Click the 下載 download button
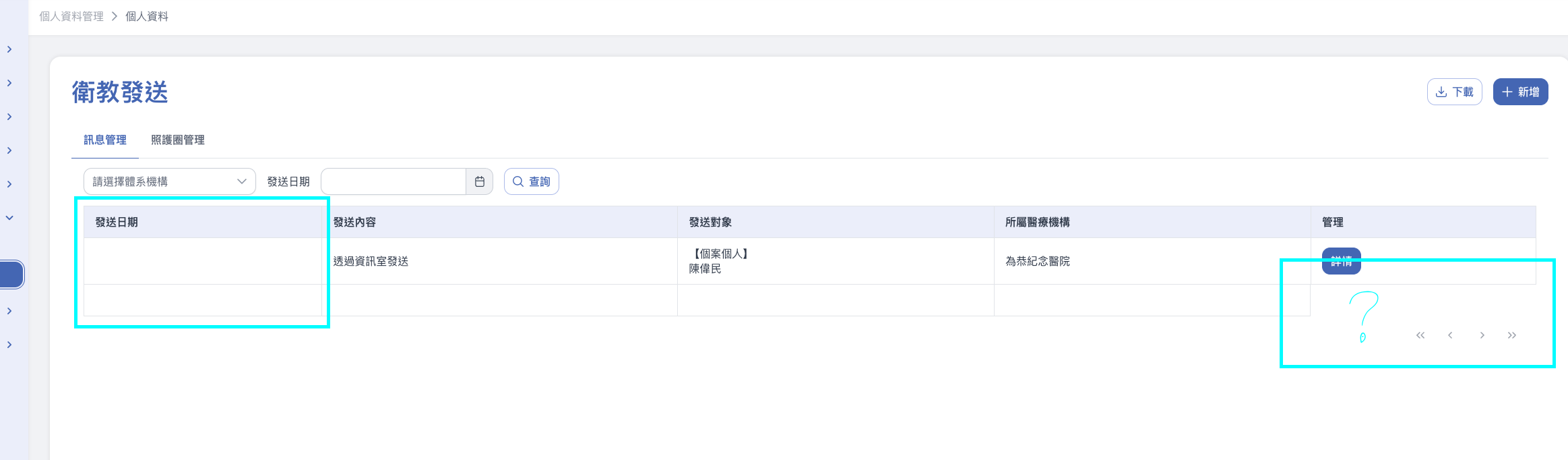Screen dimensions: 1568x460 point(1454,92)
